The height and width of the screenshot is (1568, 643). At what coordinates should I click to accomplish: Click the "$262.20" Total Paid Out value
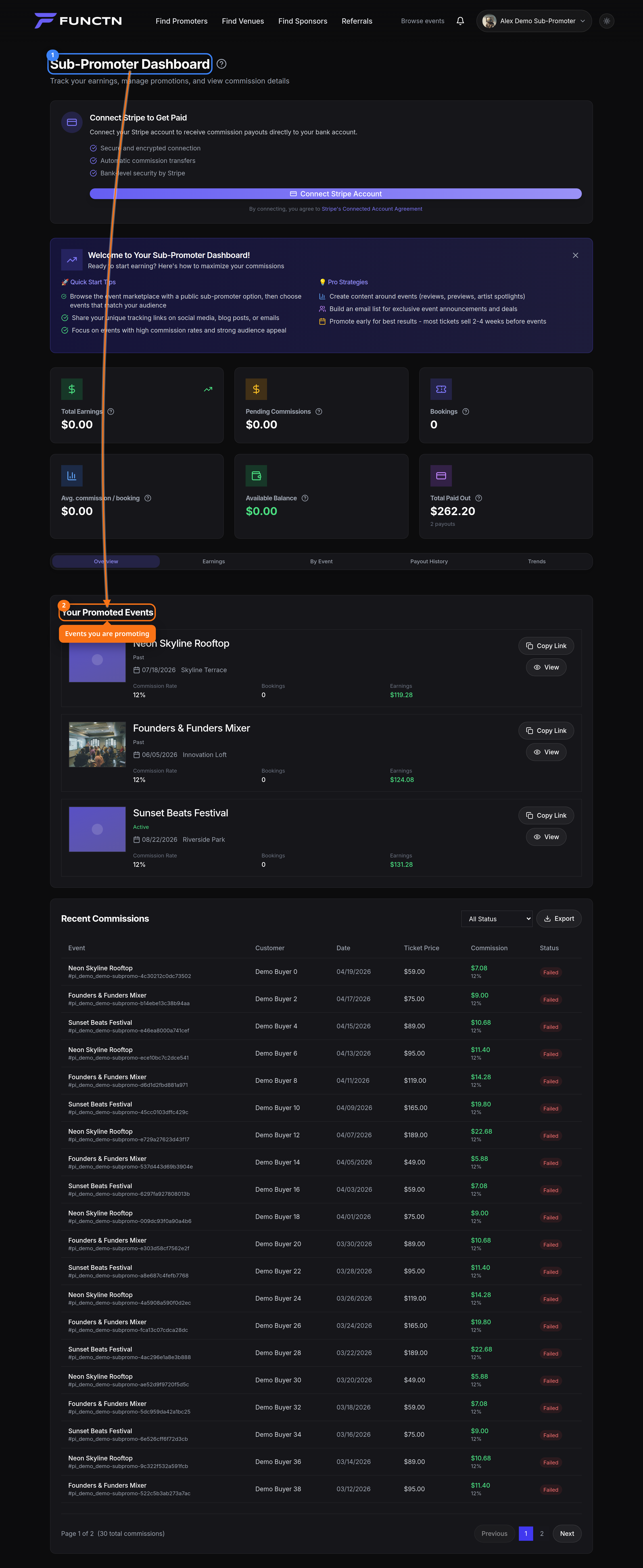453,511
